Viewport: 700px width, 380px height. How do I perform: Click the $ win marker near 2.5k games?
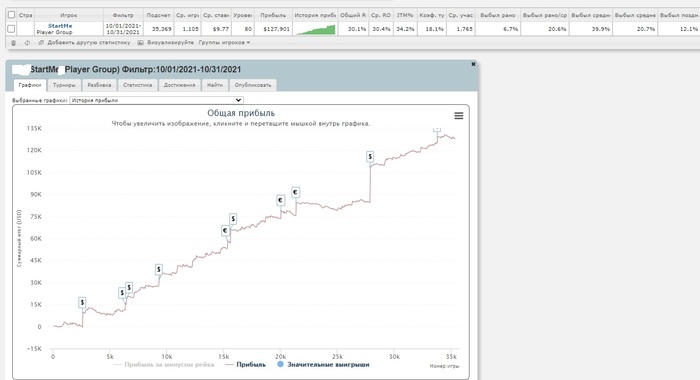82,302
